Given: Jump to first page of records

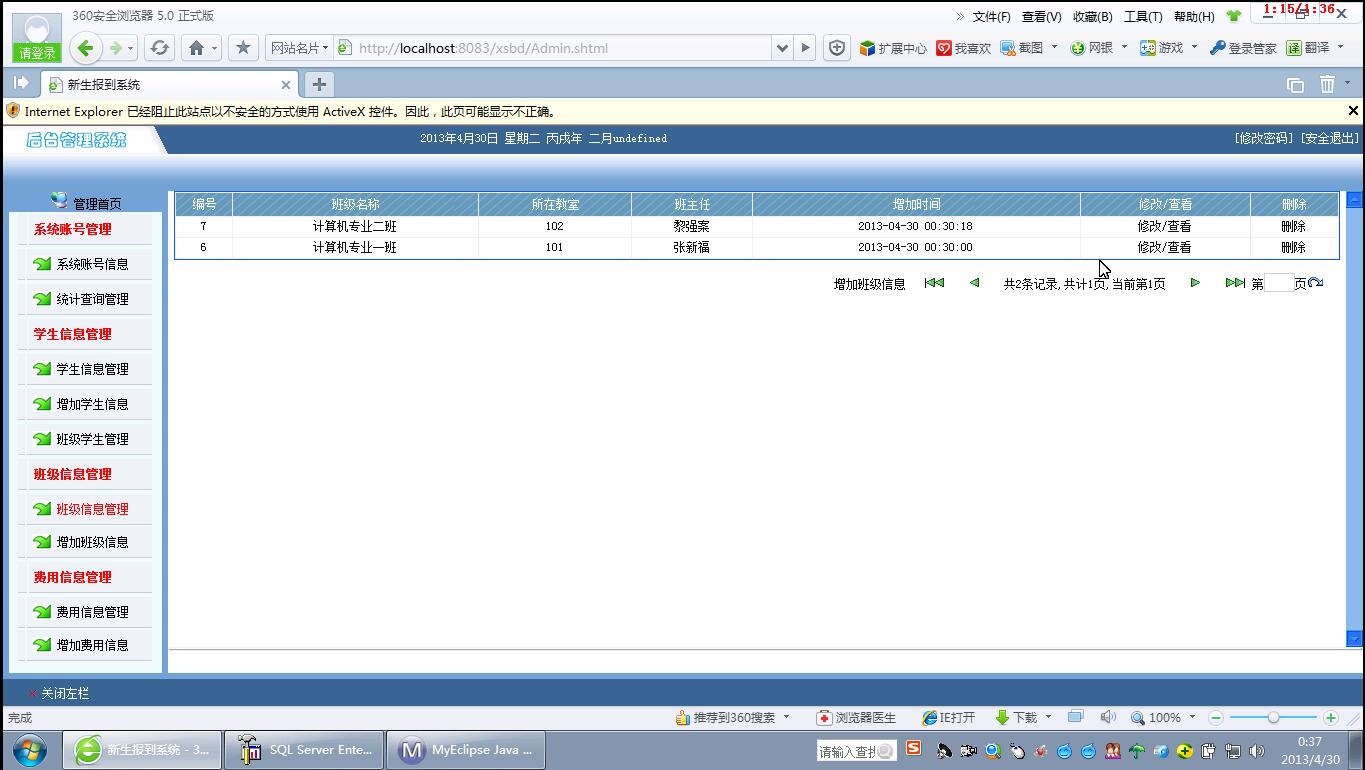Looking at the screenshot, I should coord(934,283).
